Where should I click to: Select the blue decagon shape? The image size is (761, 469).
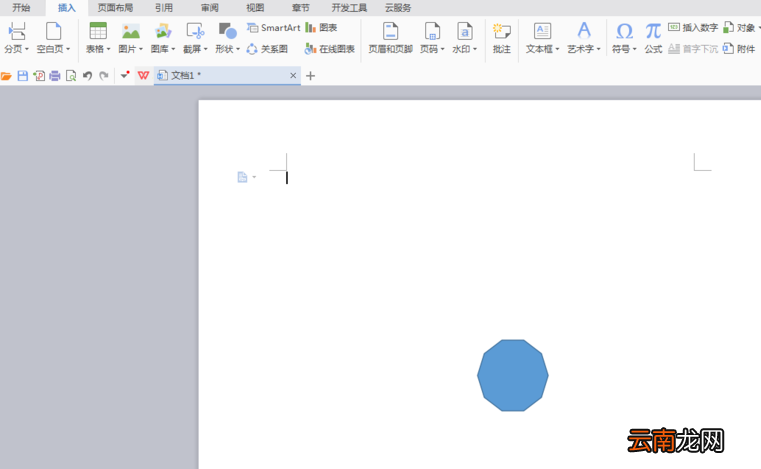(x=513, y=375)
